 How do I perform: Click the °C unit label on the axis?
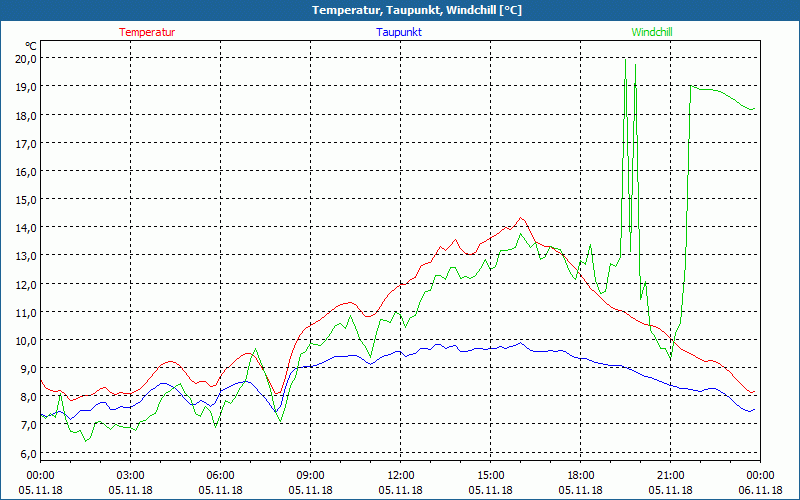tap(32, 46)
